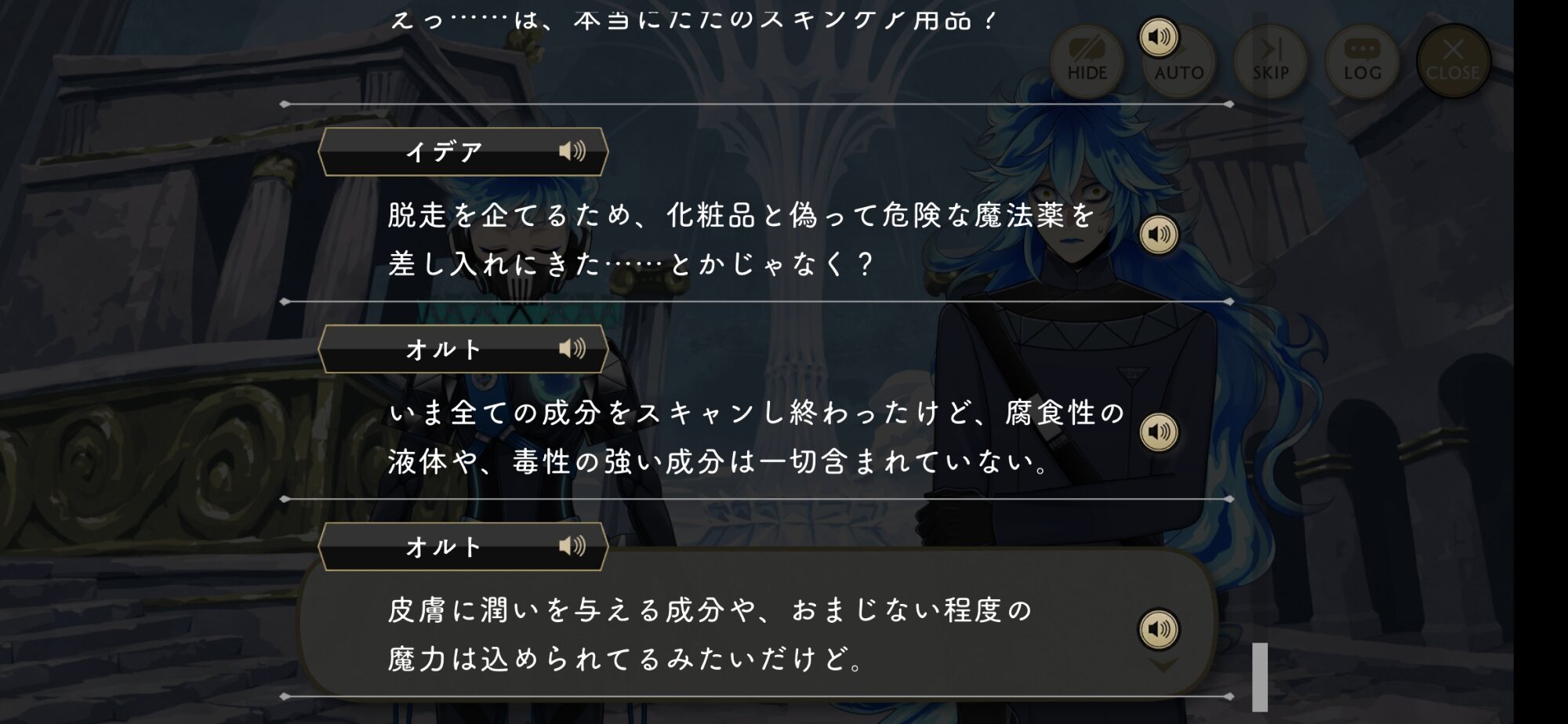1568x724 pixels.
Task: Click the dialogue text 差し入れにきた……とかじゃなく？
Action: click(x=631, y=264)
